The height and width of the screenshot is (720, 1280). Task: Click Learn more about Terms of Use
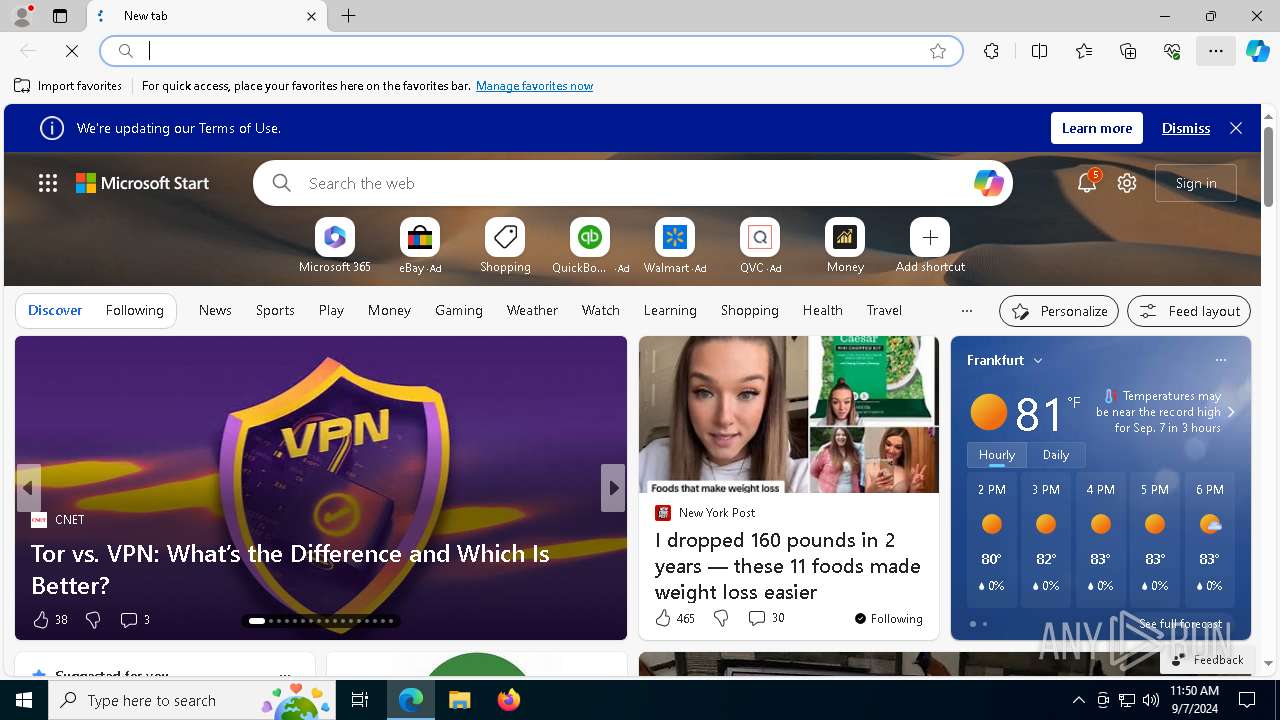1097,128
